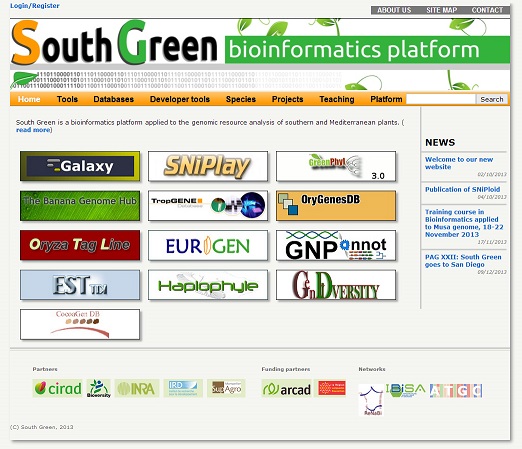Open the Login/Register link
This screenshot has width=522, height=449.
(x=35, y=6)
